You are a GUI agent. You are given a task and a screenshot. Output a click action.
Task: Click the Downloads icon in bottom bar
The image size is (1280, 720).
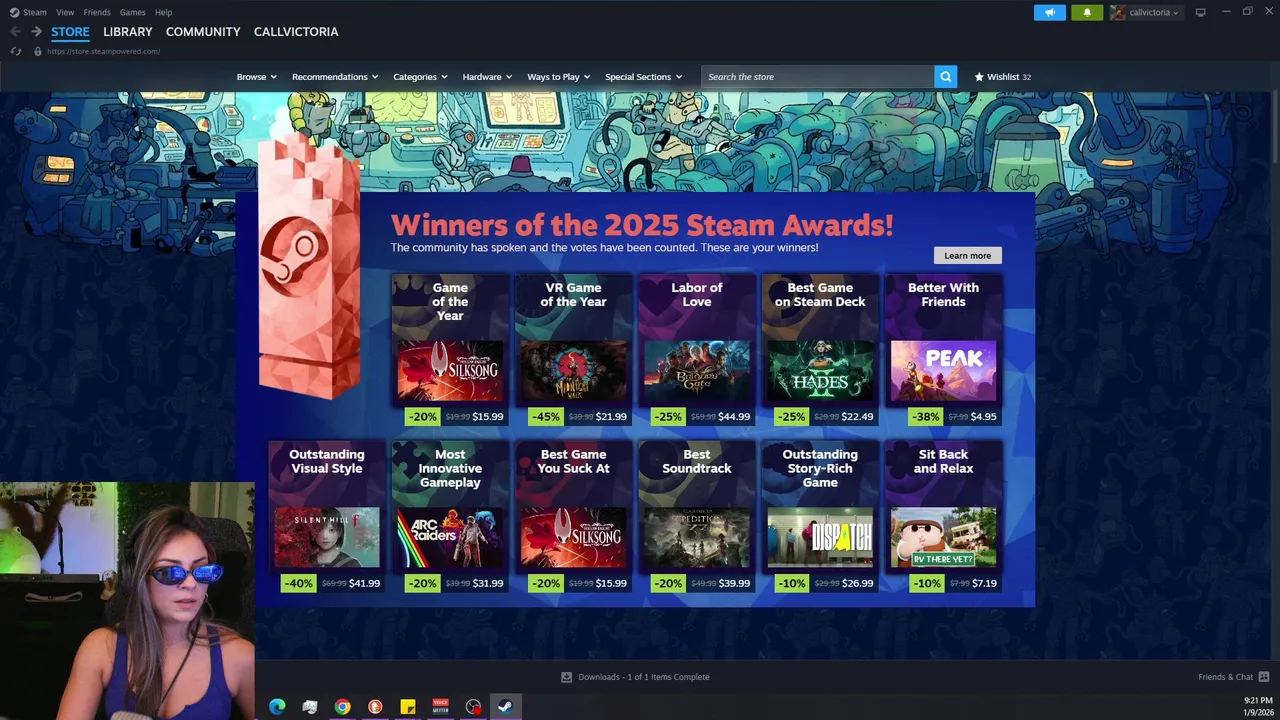(x=567, y=677)
